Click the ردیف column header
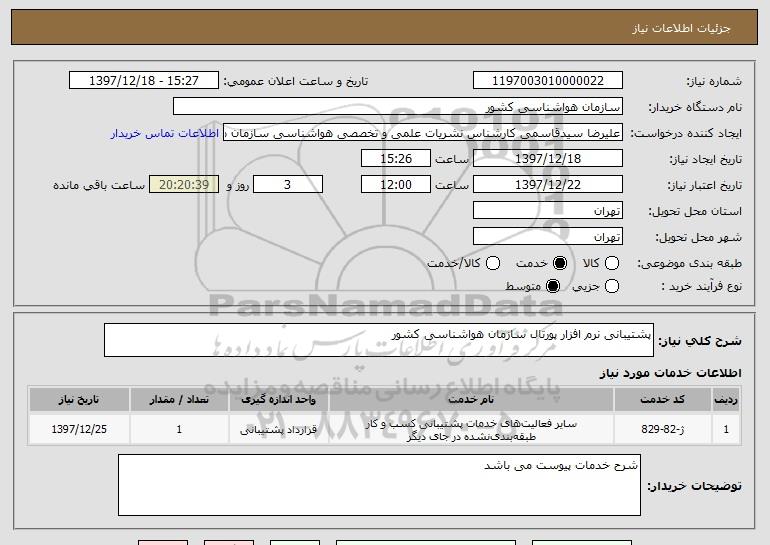The height and width of the screenshot is (545, 770). click(x=726, y=400)
